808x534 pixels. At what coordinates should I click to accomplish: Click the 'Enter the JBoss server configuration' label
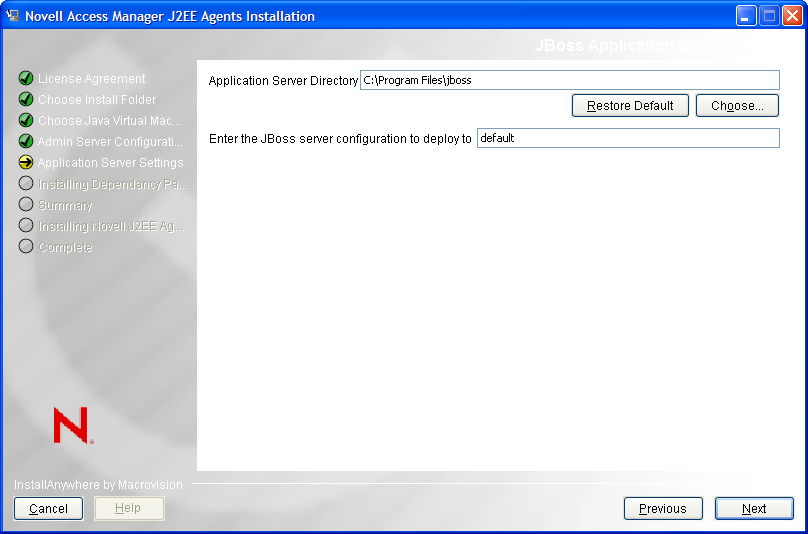pyautogui.click(x=340, y=139)
